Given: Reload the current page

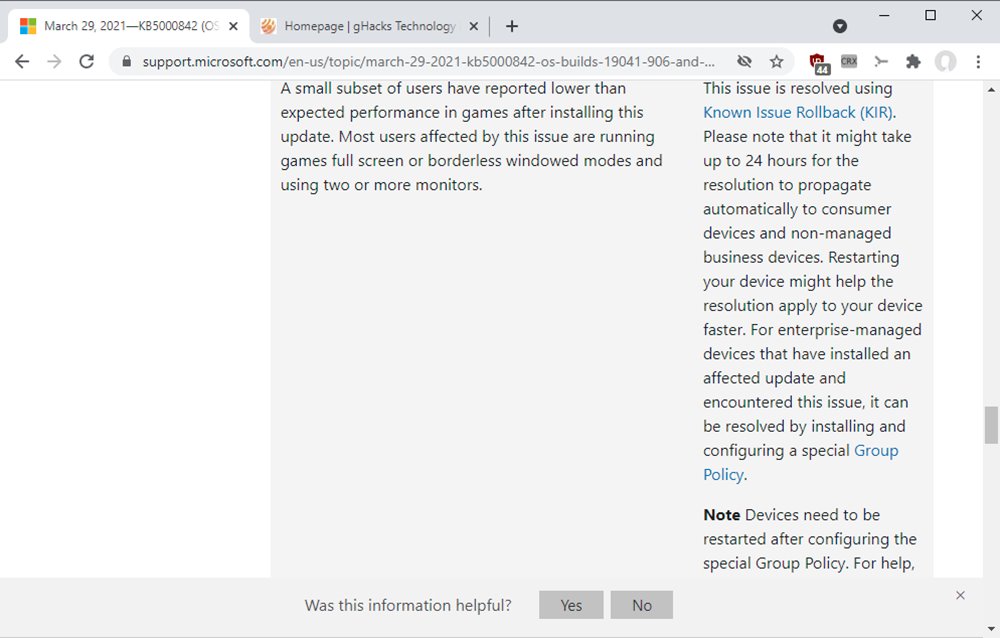Looking at the screenshot, I should coord(87,61).
